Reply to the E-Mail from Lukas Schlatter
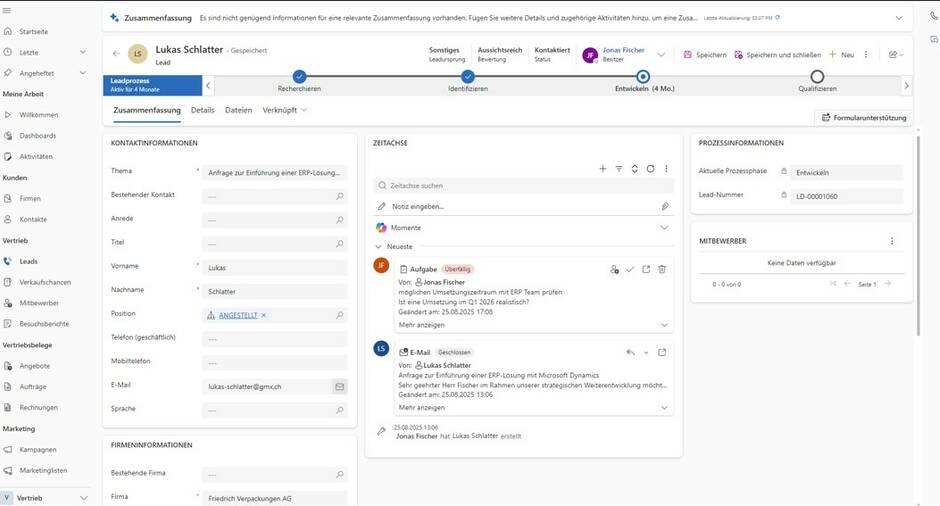The height and width of the screenshot is (506, 940). pyautogui.click(x=630, y=353)
